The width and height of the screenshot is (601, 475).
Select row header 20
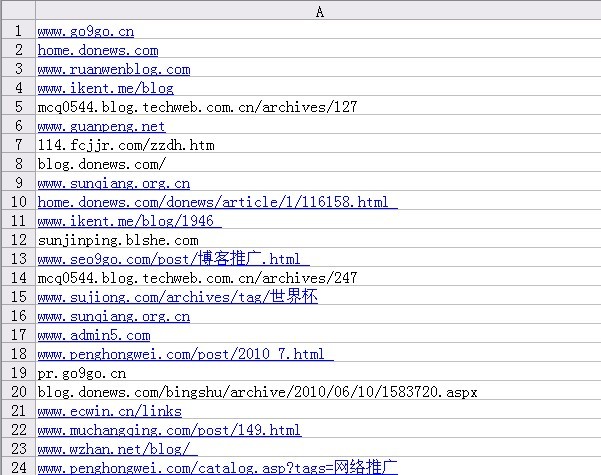coord(18,391)
